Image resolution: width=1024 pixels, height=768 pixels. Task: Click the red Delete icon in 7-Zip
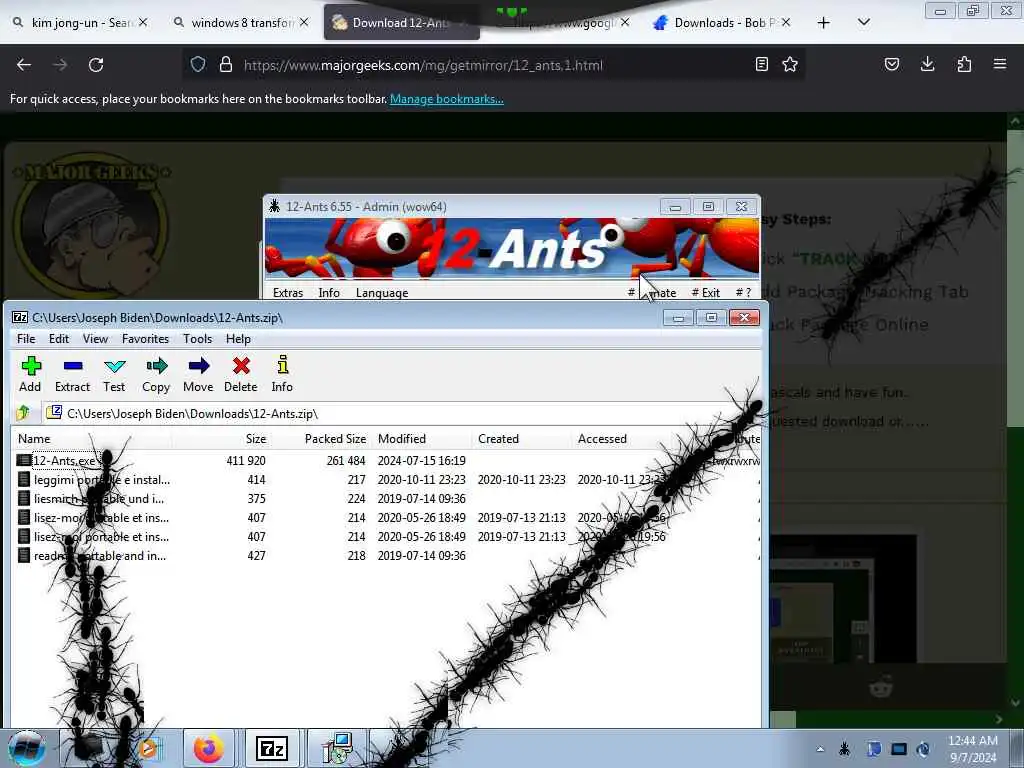241,374
